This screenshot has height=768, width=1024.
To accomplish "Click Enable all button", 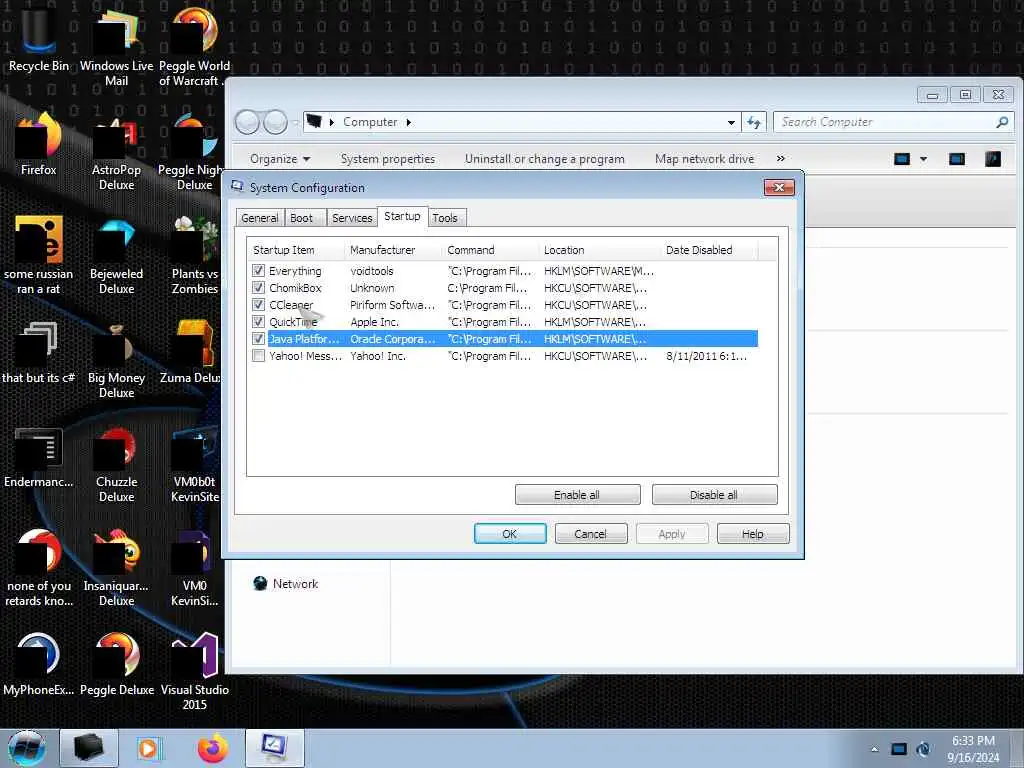I will pyautogui.click(x=577, y=495).
